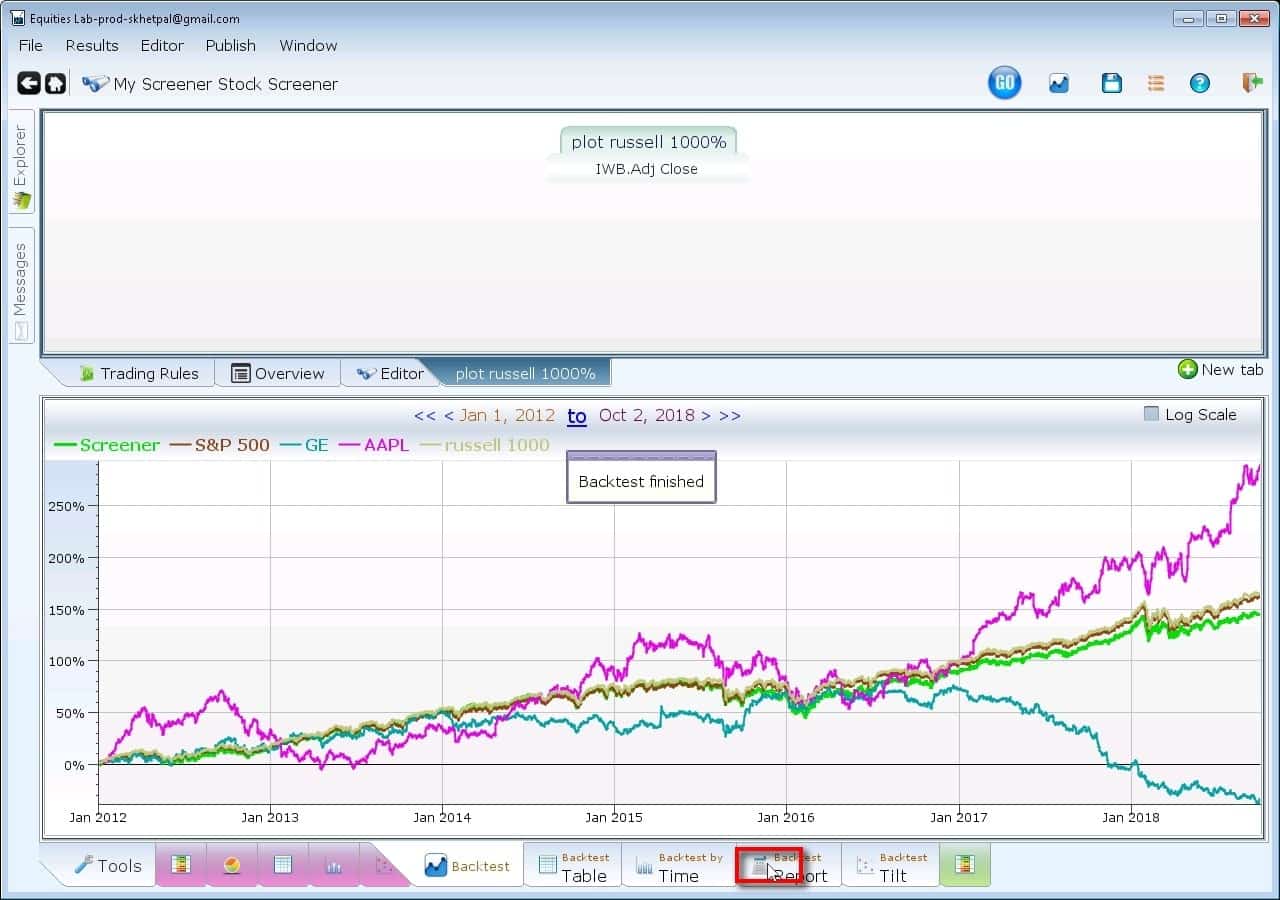Open the Publish menu
The width and height of the screenshot is (1280, 900).
pyautogui.click(x=231, y=45)
